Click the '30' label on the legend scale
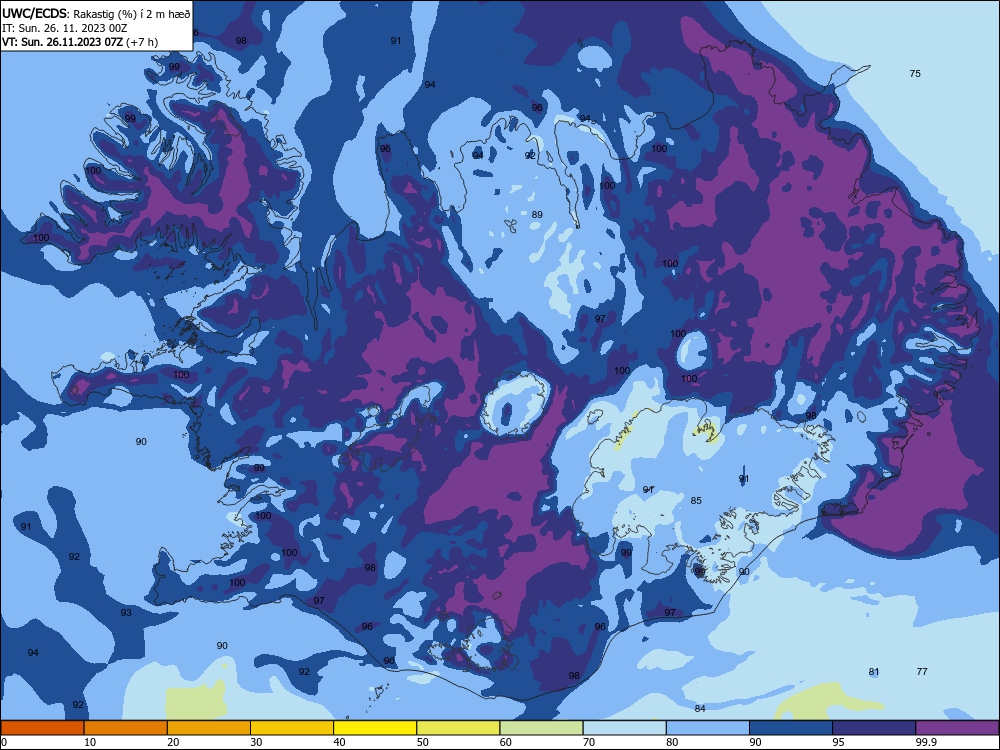 [256, 742]
